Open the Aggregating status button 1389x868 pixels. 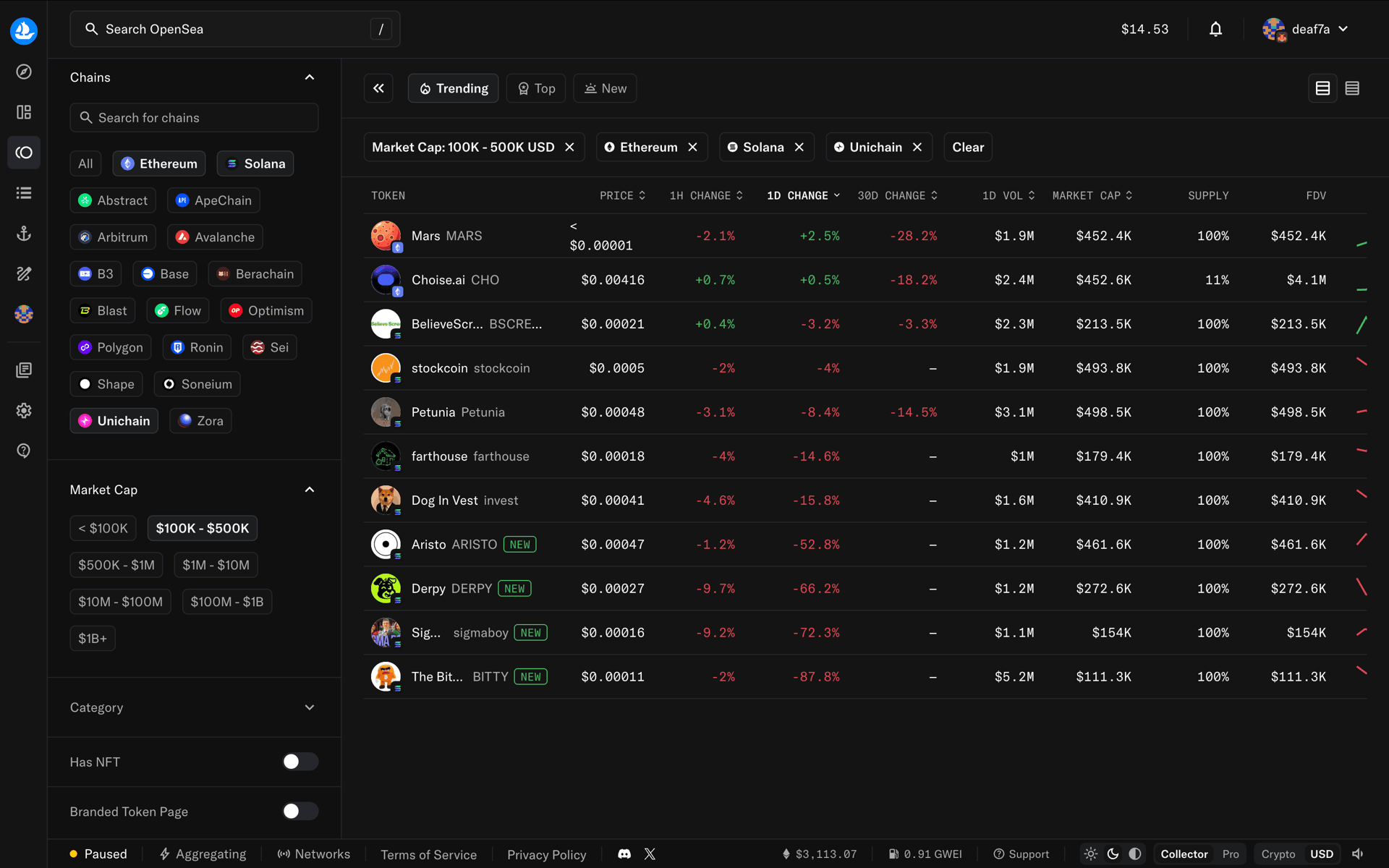coord(203,854)
